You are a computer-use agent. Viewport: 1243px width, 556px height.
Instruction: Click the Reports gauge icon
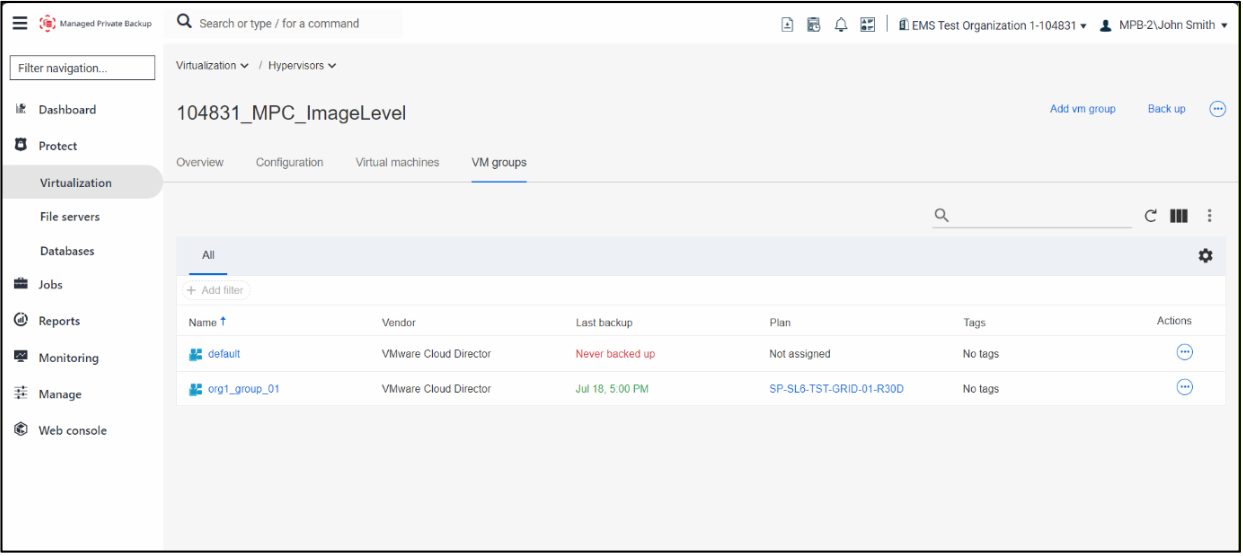click(20, 320)
